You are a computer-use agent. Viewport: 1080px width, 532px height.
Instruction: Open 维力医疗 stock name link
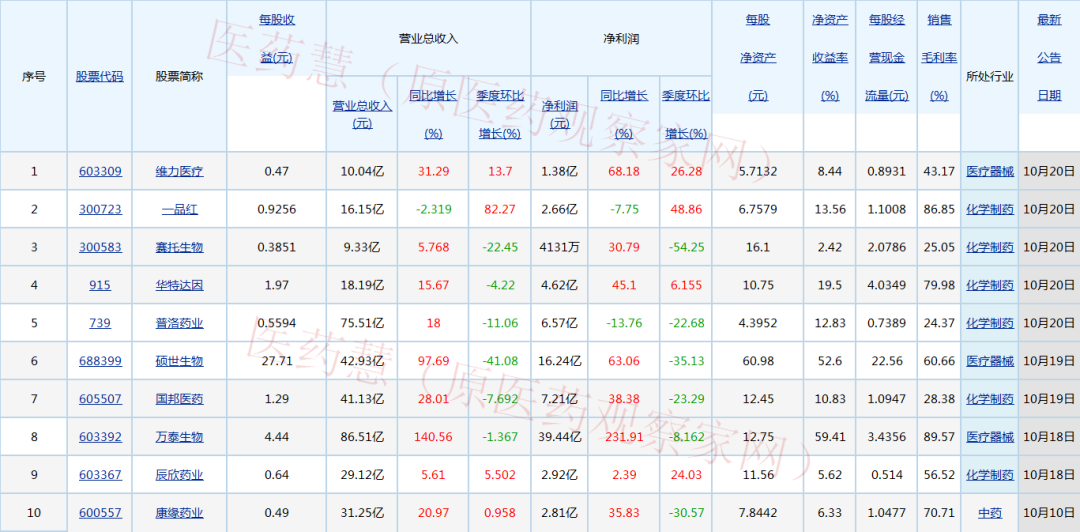click(180, 171)
